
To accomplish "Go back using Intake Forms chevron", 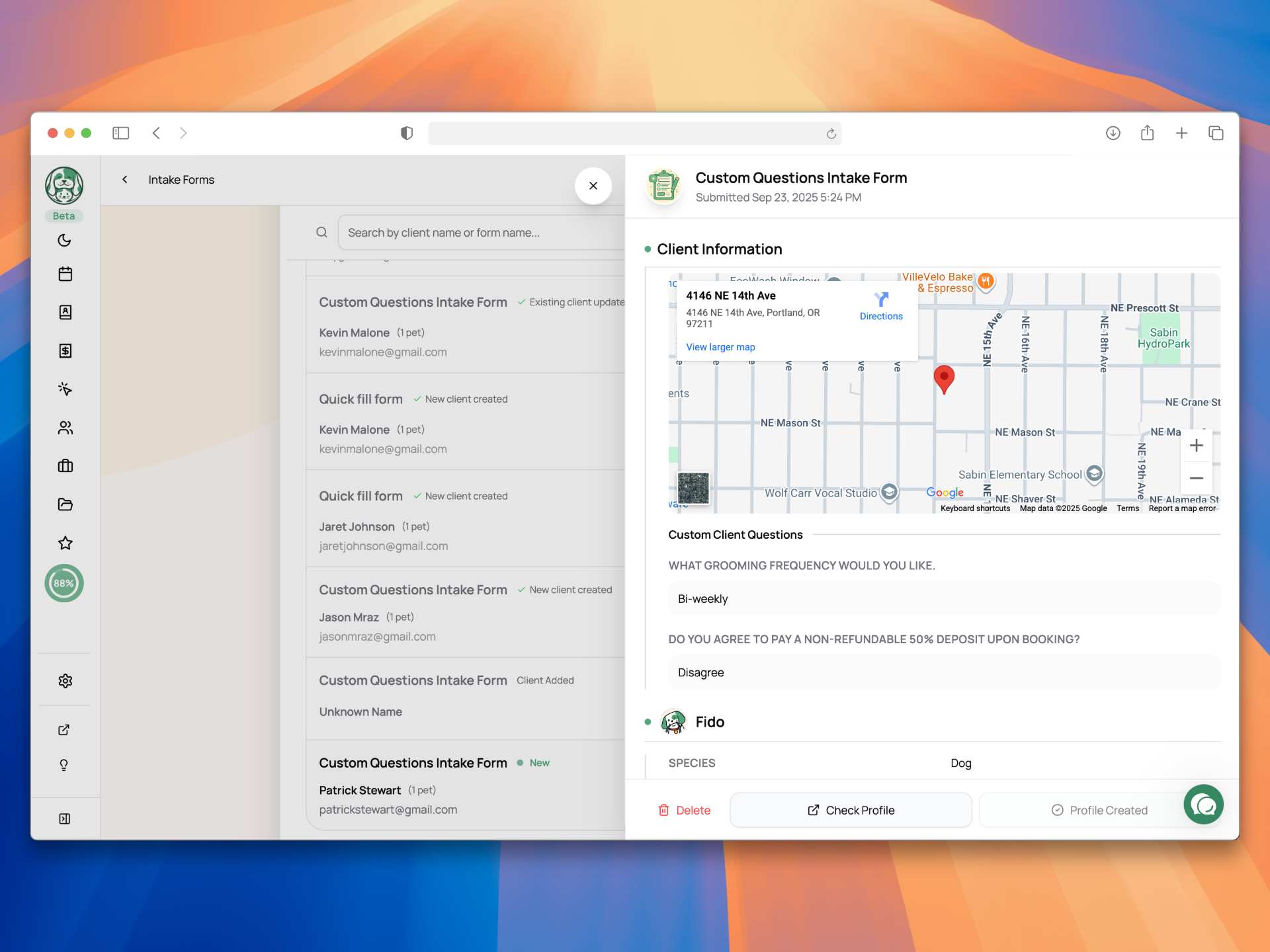I will [x=125, y=179].
